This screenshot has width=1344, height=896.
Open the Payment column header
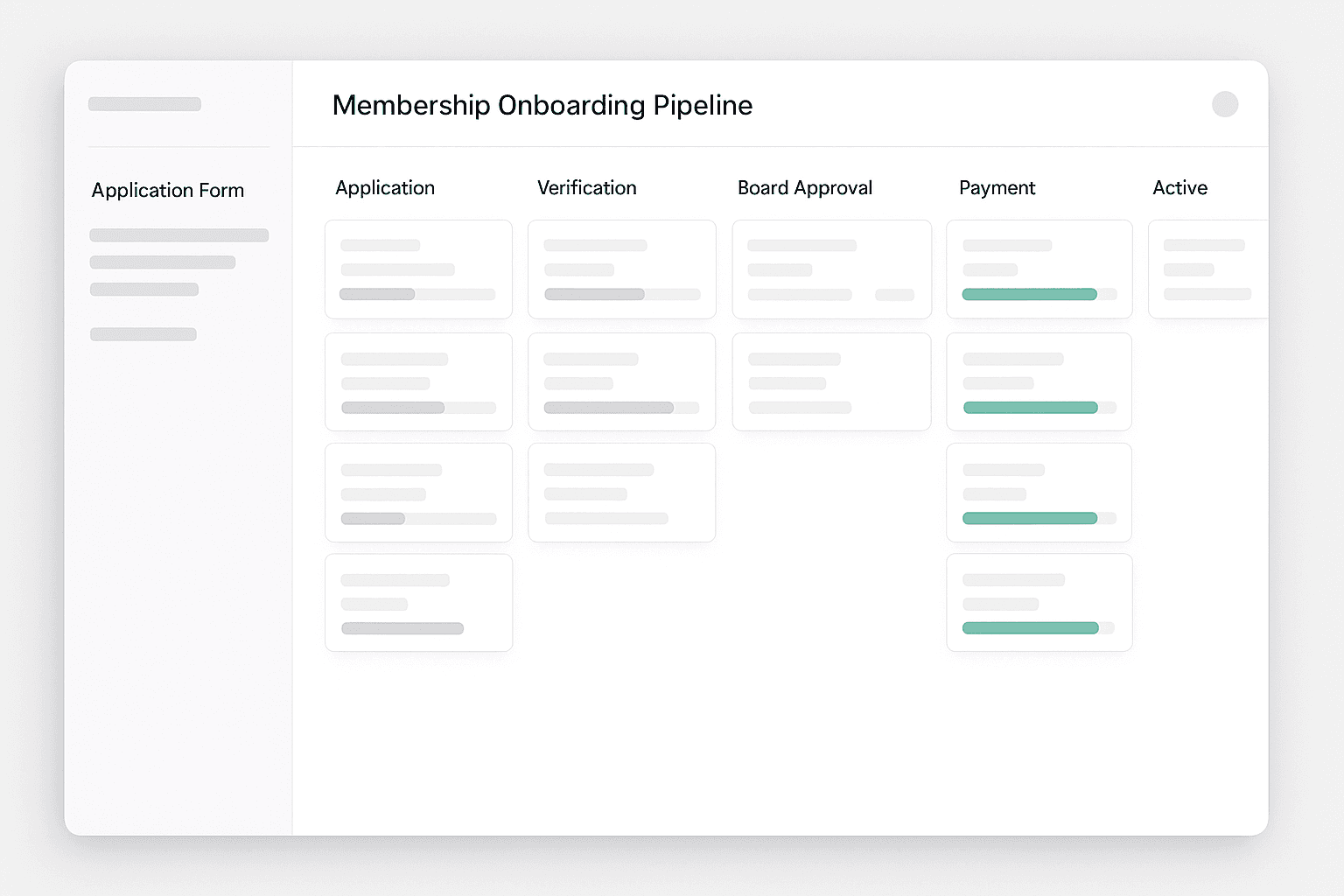(997, 187)
